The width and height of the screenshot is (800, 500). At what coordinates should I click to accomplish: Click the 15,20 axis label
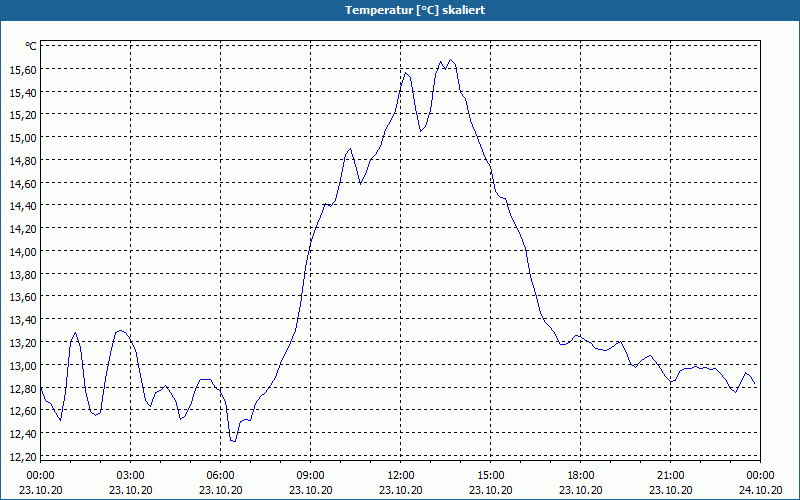click(x=23, y=115)
